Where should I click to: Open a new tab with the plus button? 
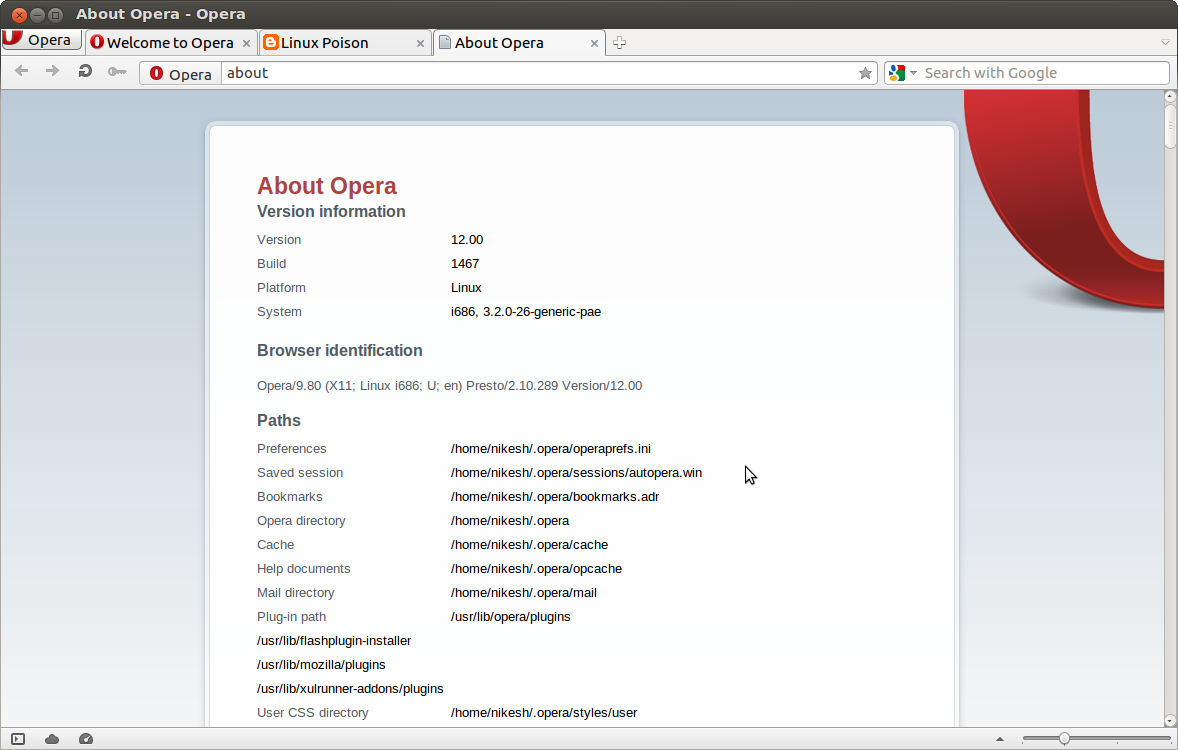619,42
